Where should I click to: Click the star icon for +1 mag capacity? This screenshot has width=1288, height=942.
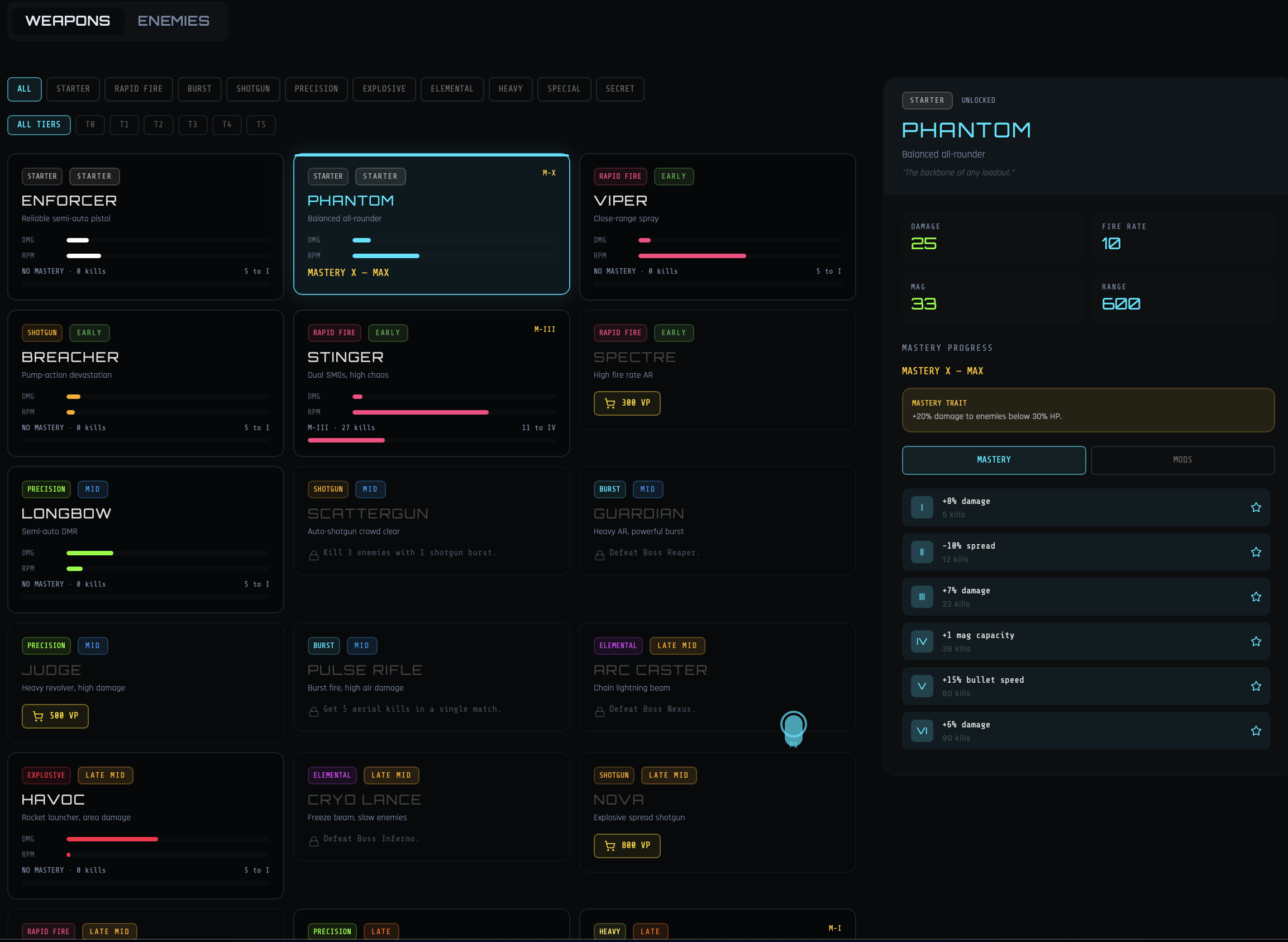1256,641
